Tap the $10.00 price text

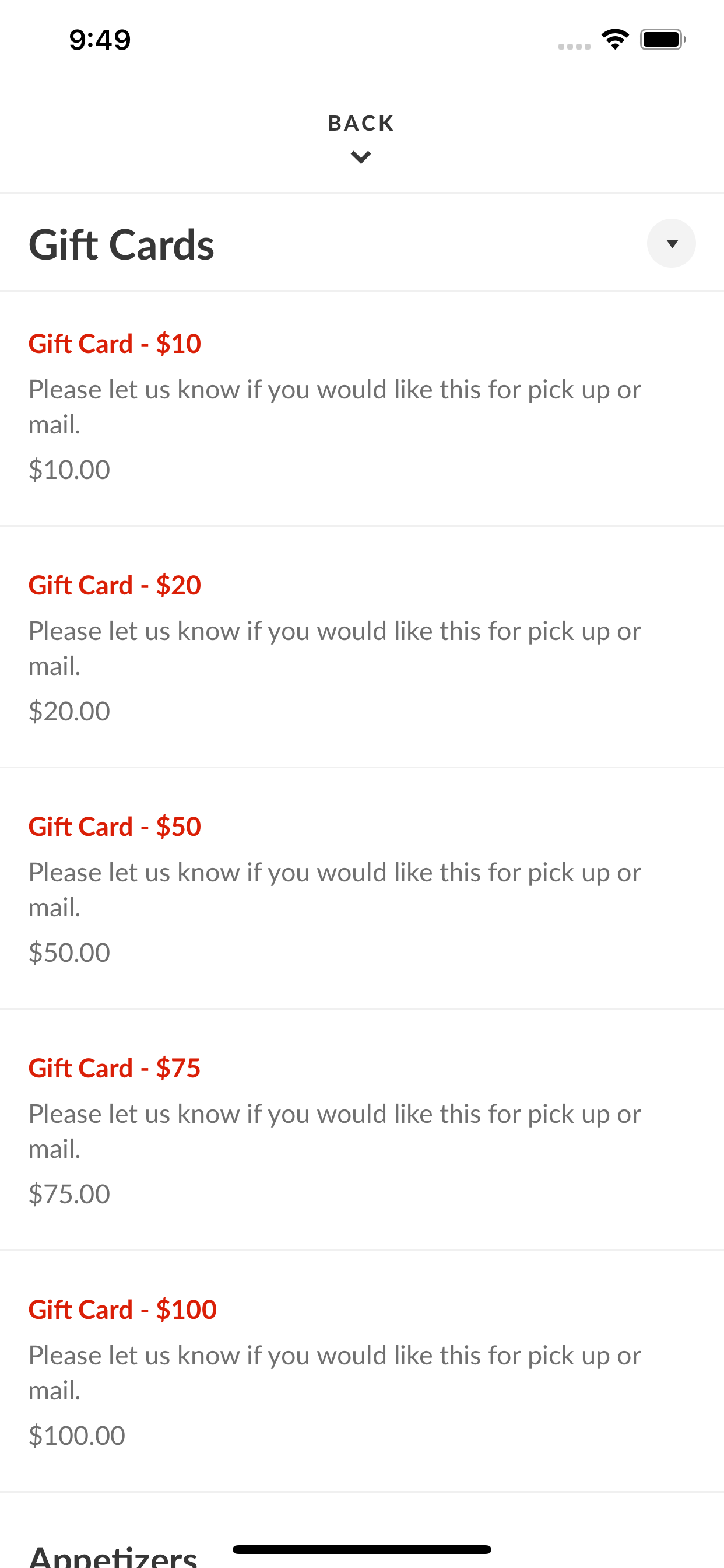[x=69, y=470]
